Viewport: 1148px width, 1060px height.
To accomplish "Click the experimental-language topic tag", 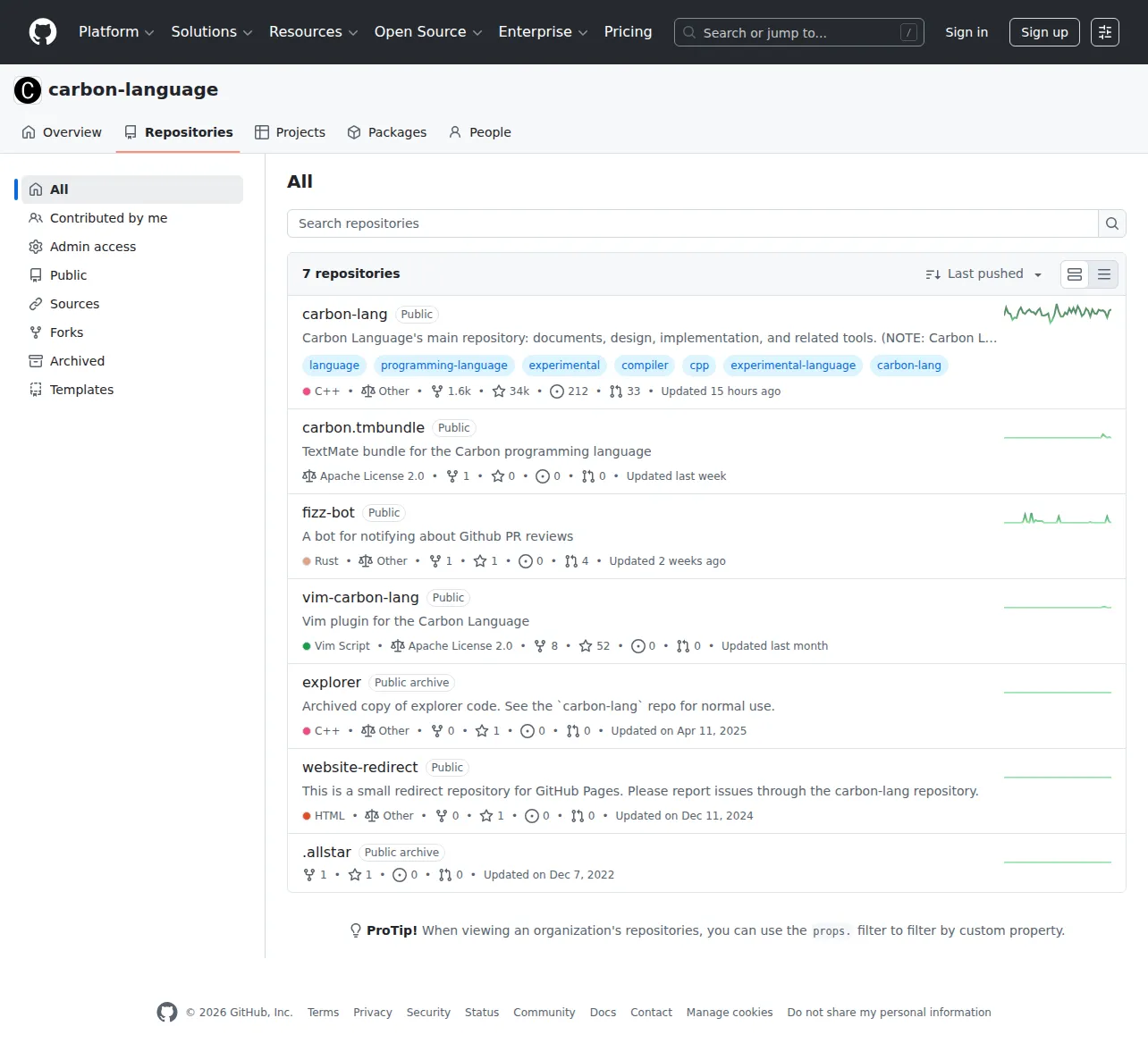I will [793, 366].
